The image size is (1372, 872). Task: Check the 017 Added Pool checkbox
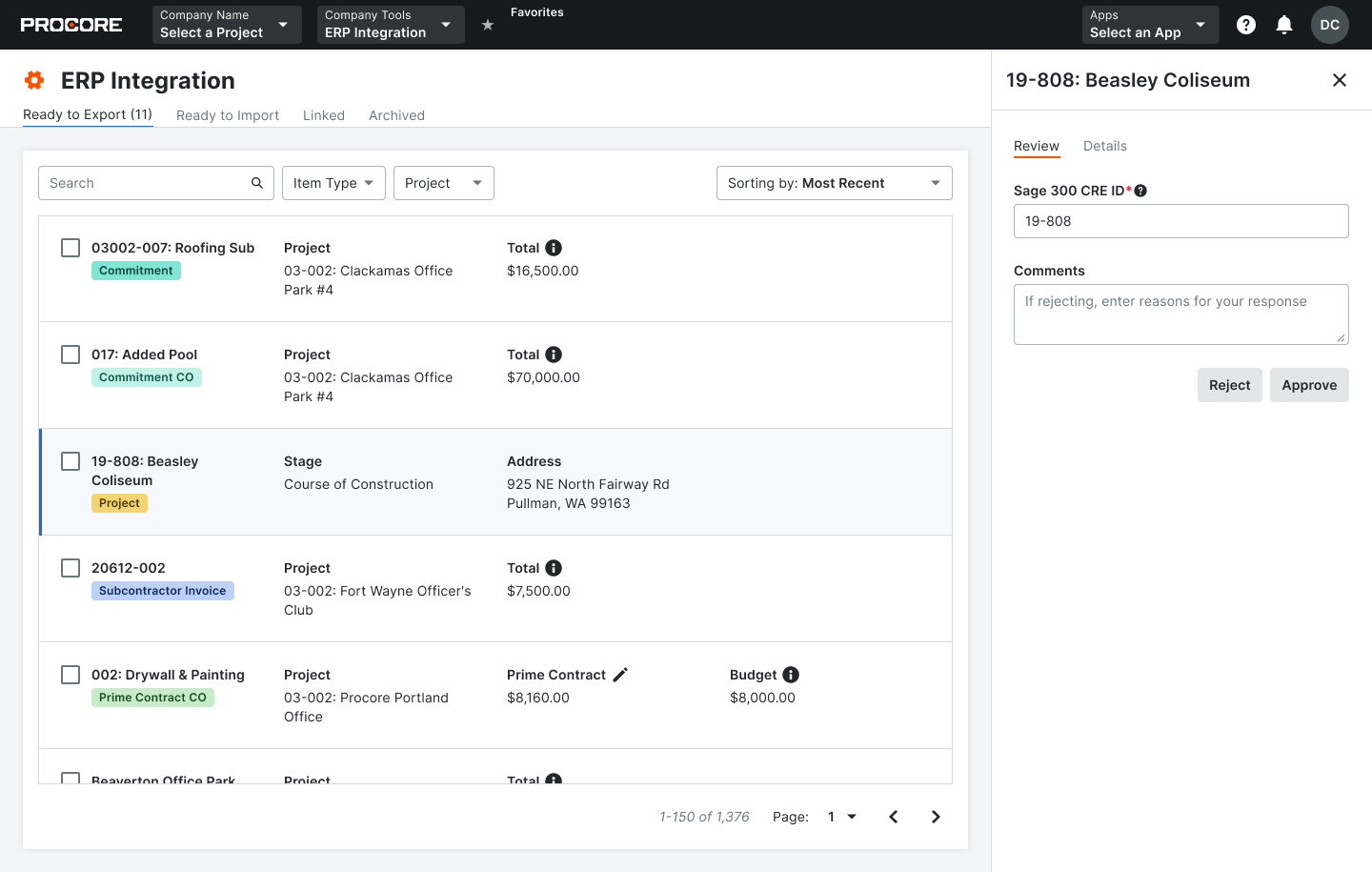71,355
